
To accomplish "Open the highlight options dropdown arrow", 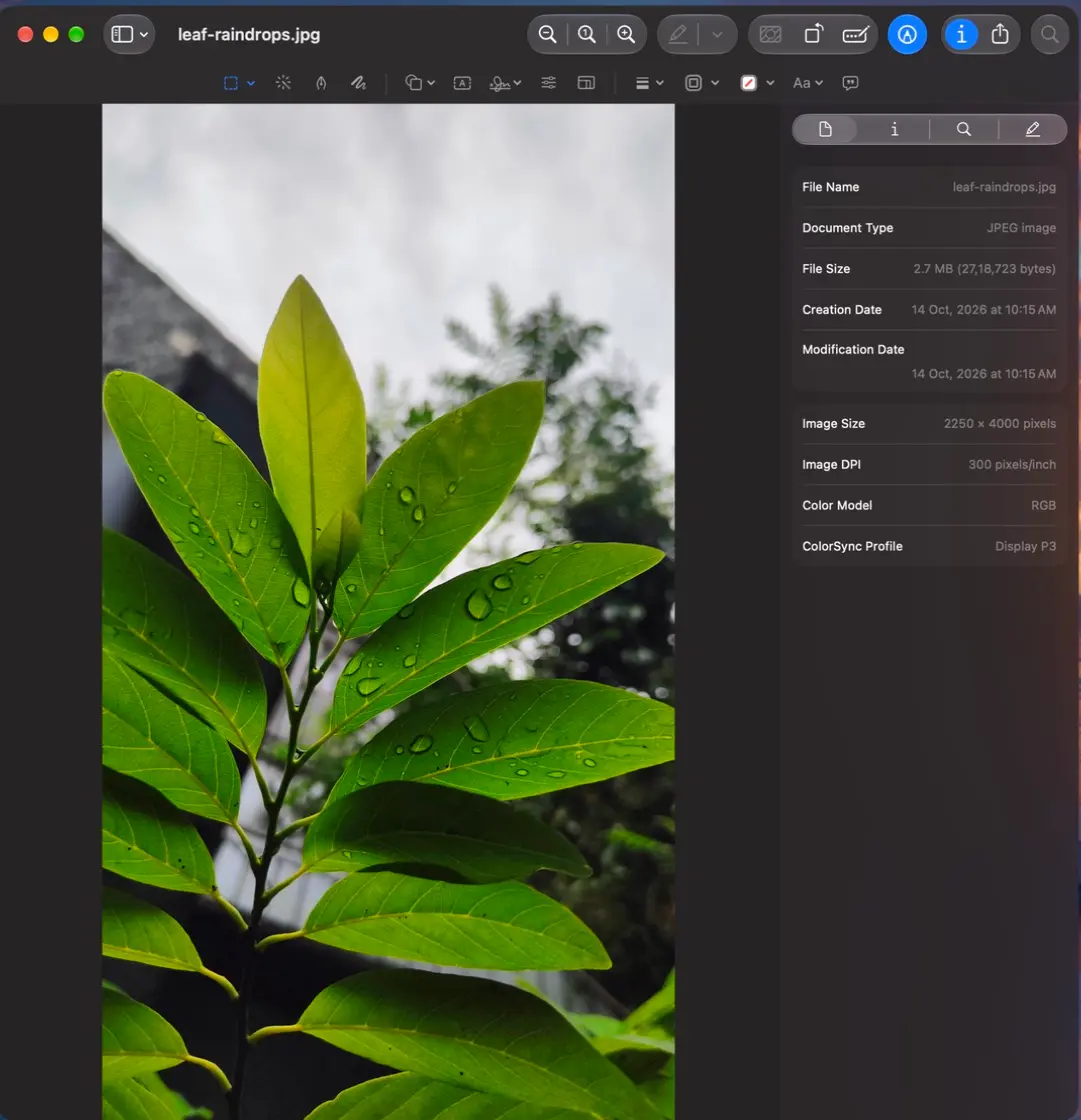I will point(717,34).
